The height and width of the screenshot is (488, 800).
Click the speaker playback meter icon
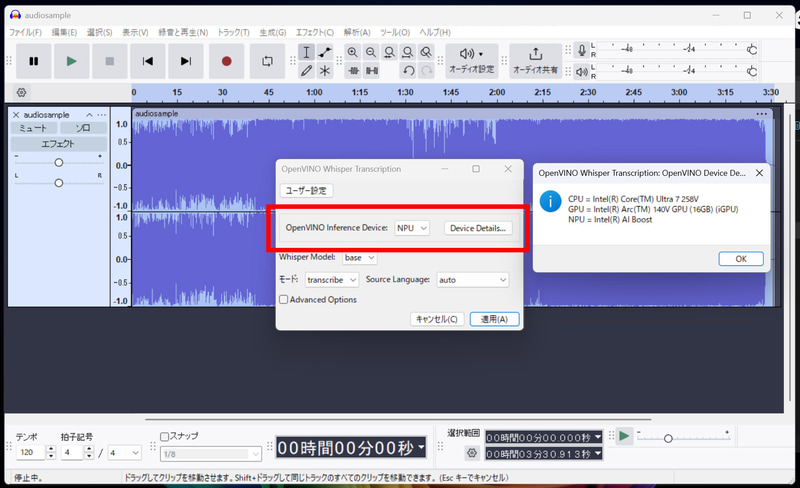click(x=582, y=71)
